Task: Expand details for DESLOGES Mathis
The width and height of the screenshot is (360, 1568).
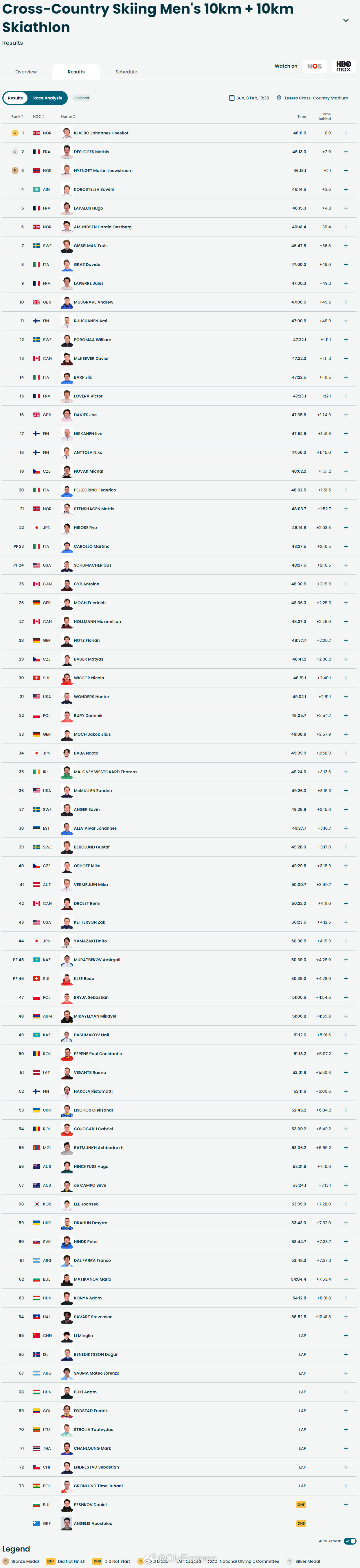Action: 346,151
